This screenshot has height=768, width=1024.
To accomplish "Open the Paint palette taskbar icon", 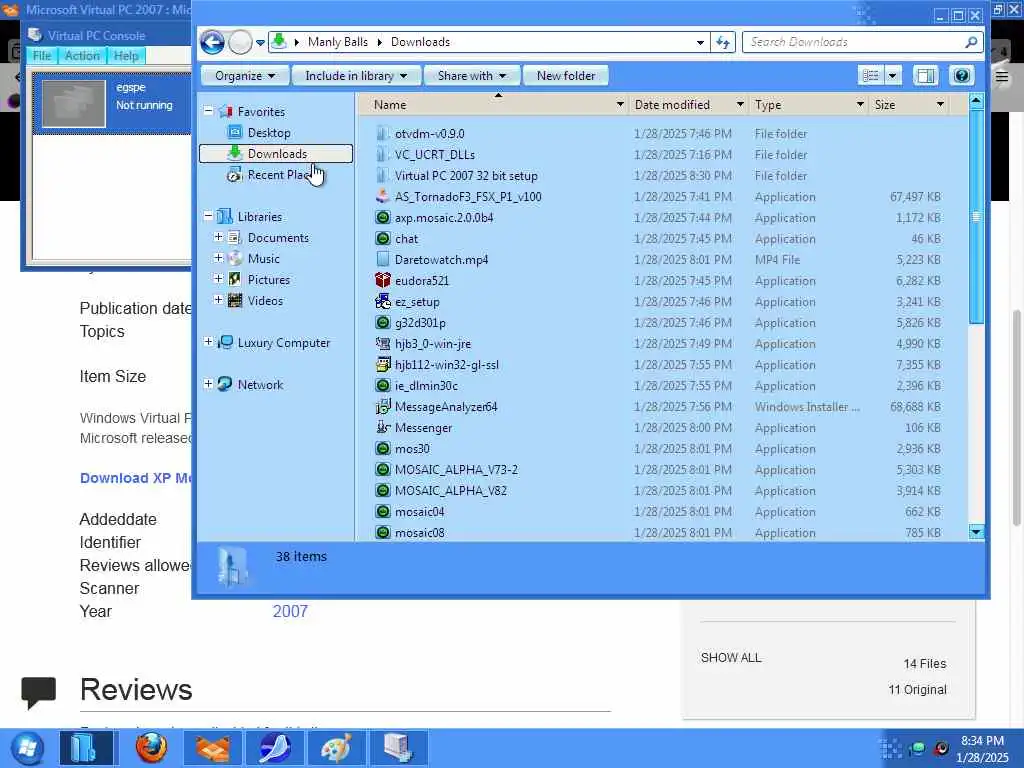I will 336,748.
